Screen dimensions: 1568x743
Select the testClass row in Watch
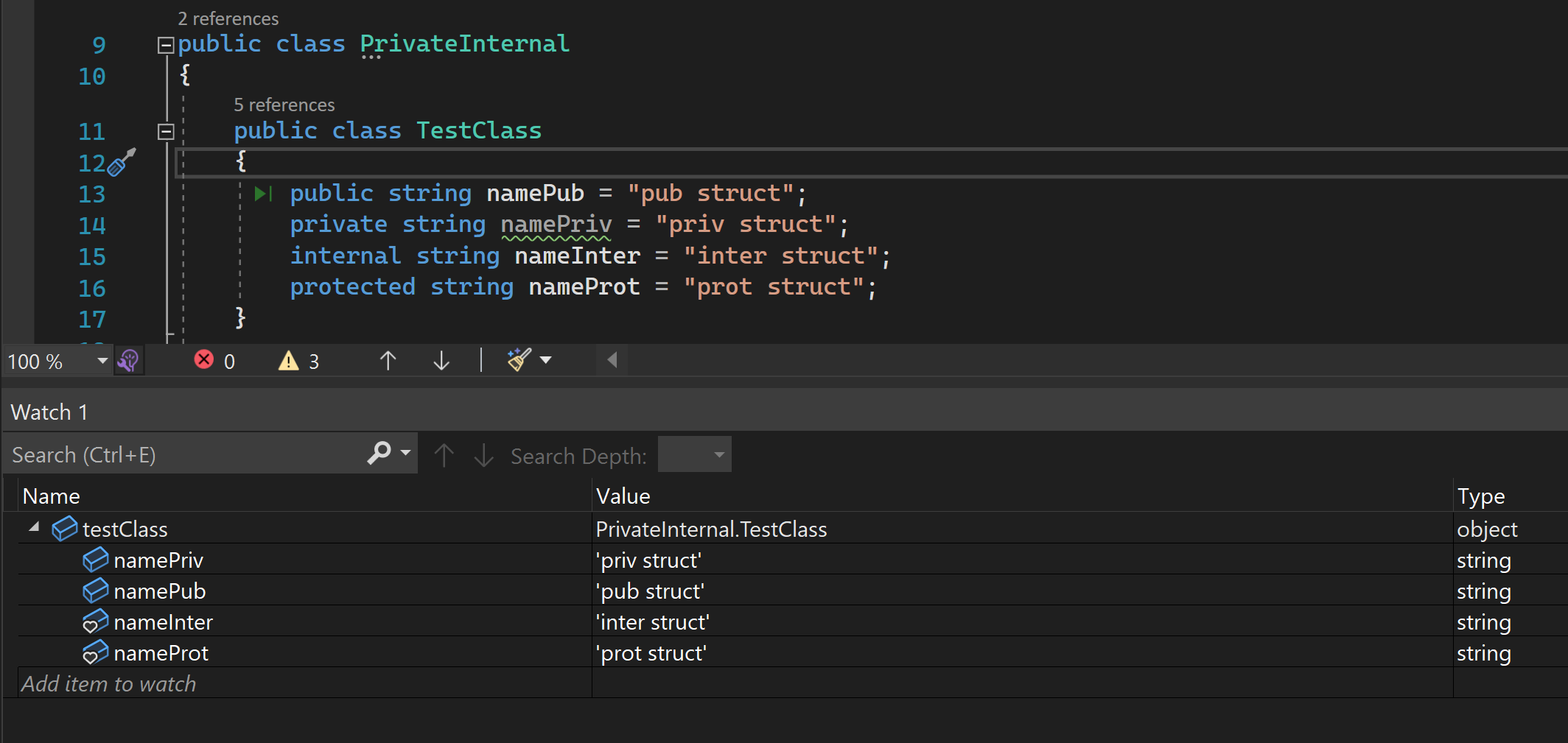point(793,529)
